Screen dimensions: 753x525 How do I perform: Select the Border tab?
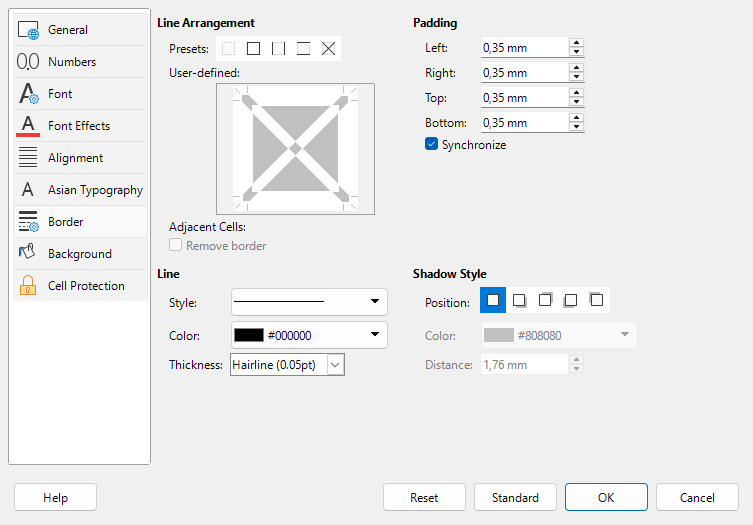pyautogui.click(x=80, y=222)
